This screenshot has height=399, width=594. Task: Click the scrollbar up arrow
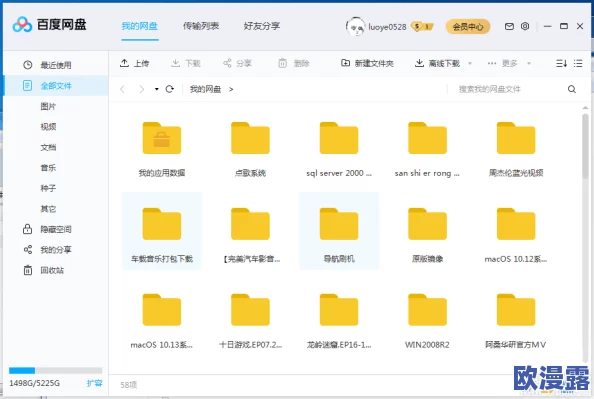(585, 108)
